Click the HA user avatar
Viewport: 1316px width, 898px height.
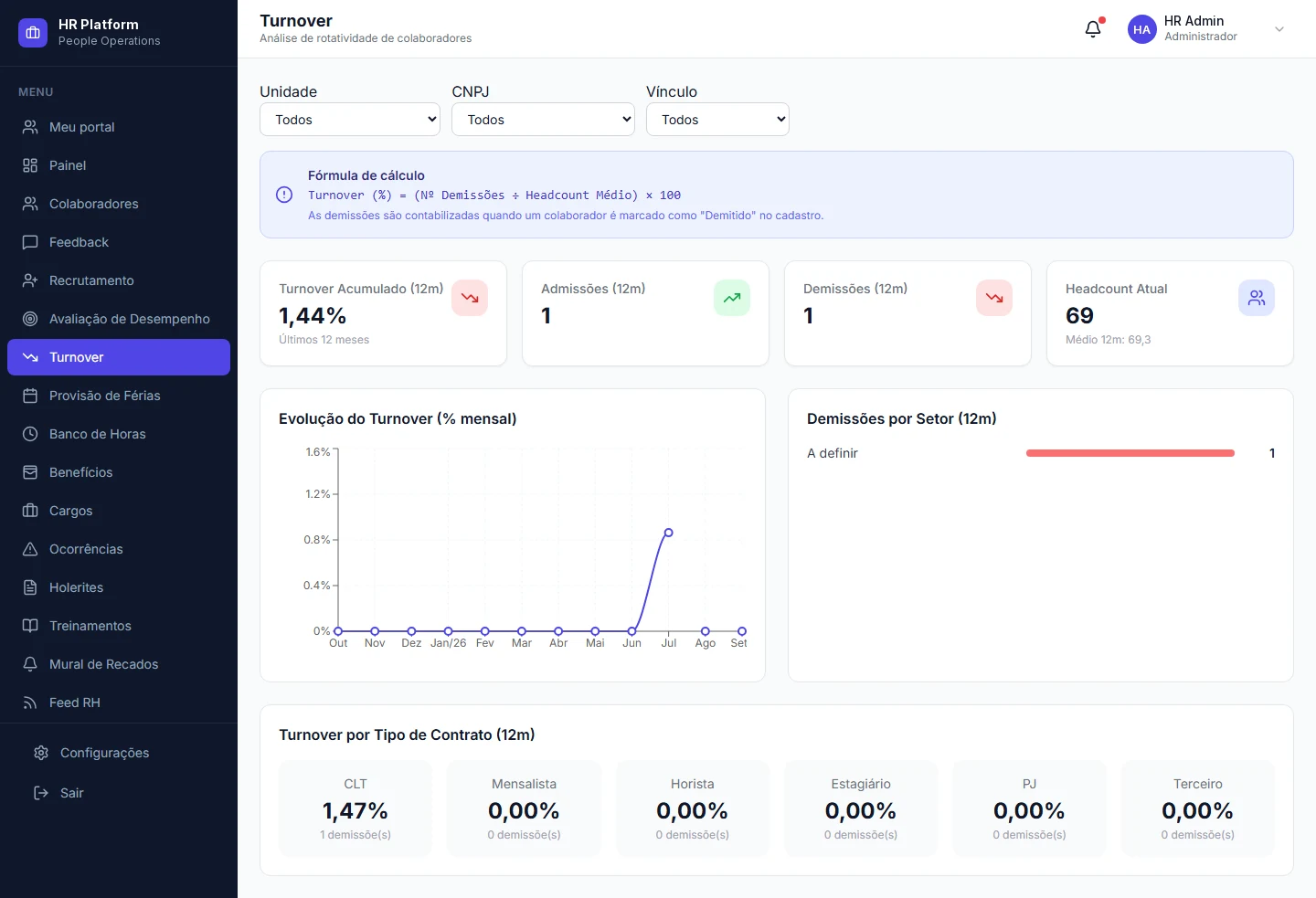click(1142, 29)
